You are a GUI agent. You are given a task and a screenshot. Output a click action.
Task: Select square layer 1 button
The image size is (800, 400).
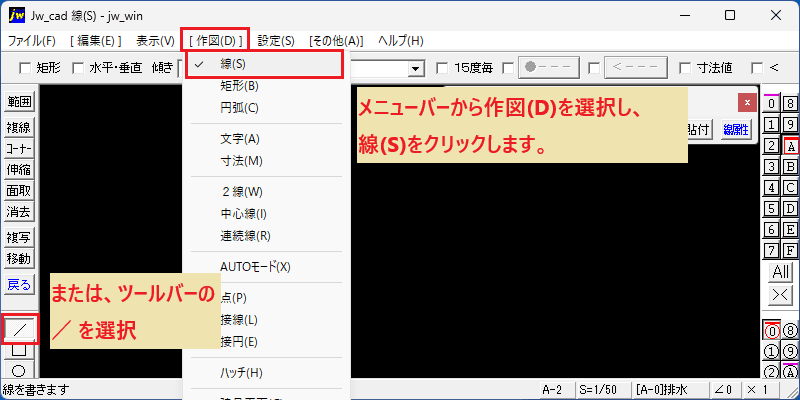tap(772, 125)
